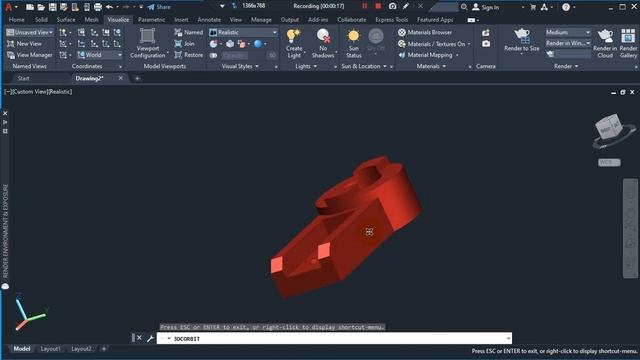Click the Create Camera icon

point(486,33)
